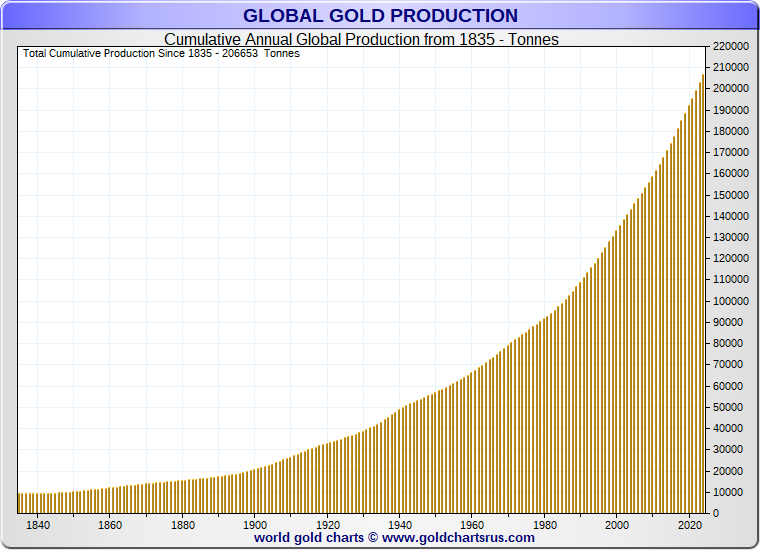Click the 1940 label on the x-axis
This screenshot has height=550, width=760.
coord(400,524)
